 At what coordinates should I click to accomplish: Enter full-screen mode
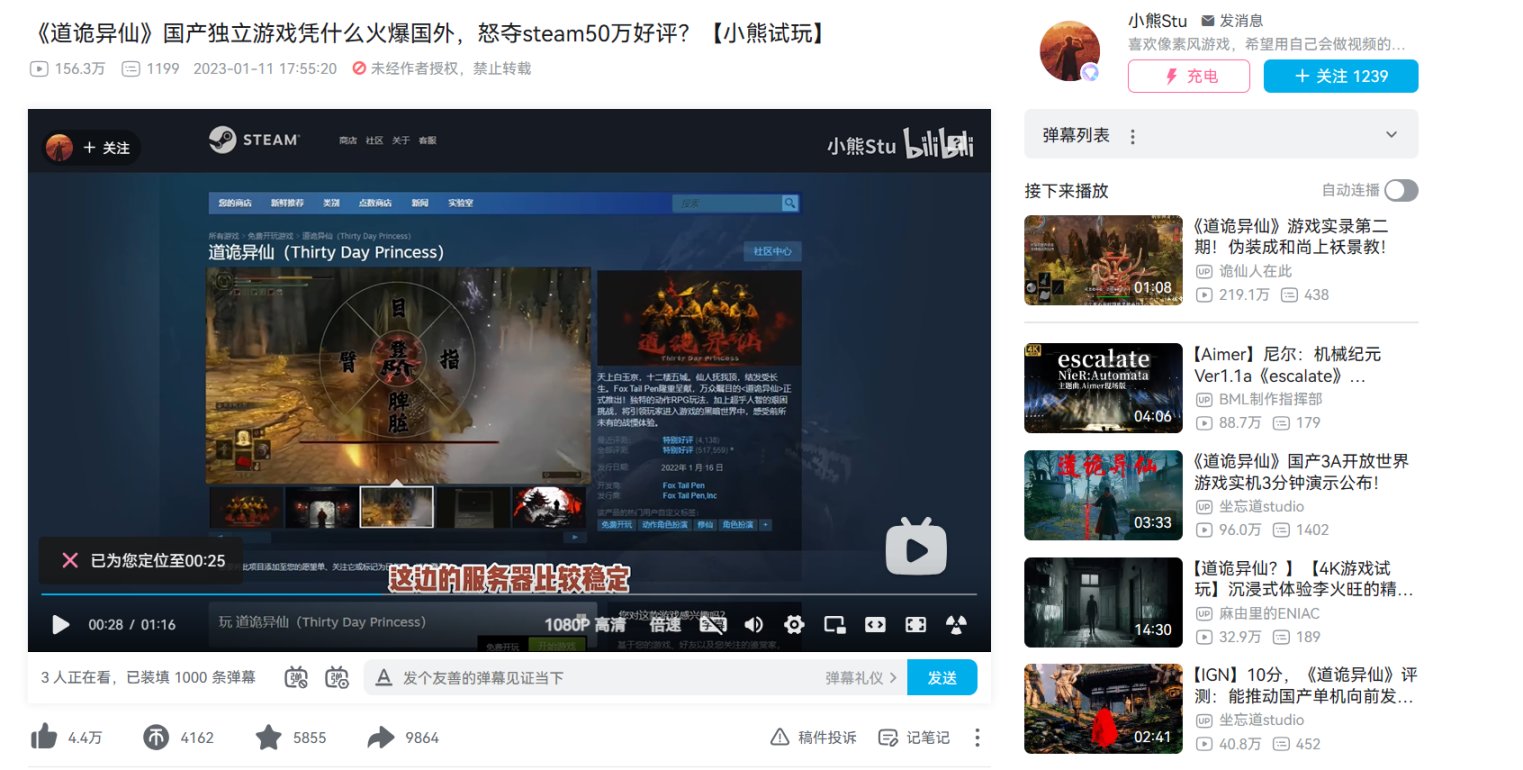[x=915, y=625]
